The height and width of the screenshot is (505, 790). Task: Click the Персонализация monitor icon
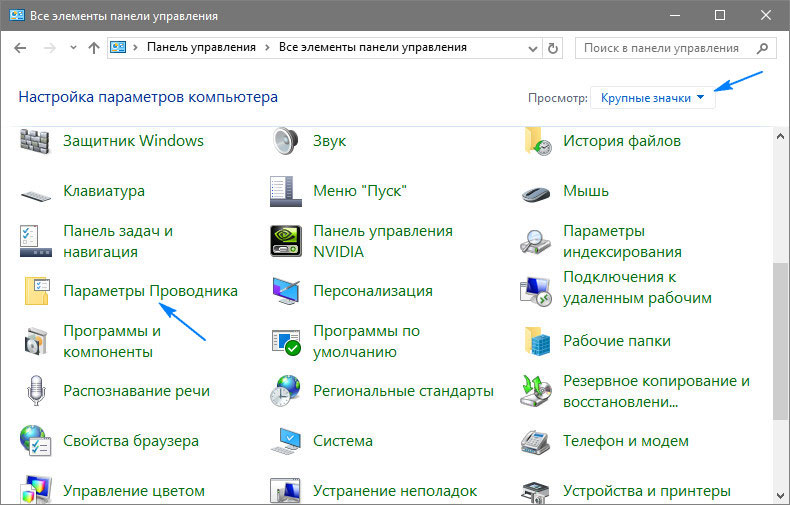[286, 291]
